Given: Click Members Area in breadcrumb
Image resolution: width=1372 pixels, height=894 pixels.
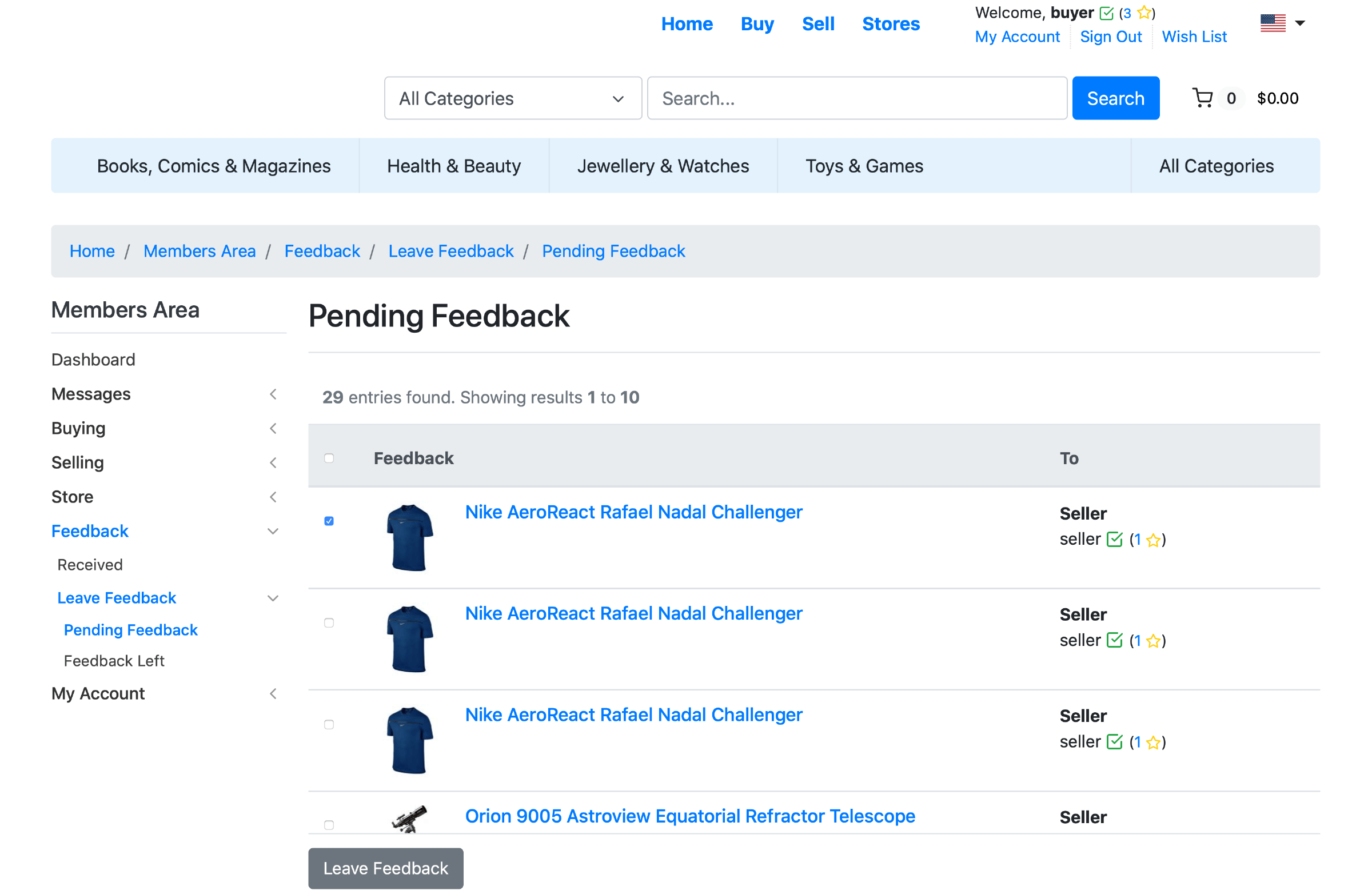Looking at the screenshot, I should (200, 252).
